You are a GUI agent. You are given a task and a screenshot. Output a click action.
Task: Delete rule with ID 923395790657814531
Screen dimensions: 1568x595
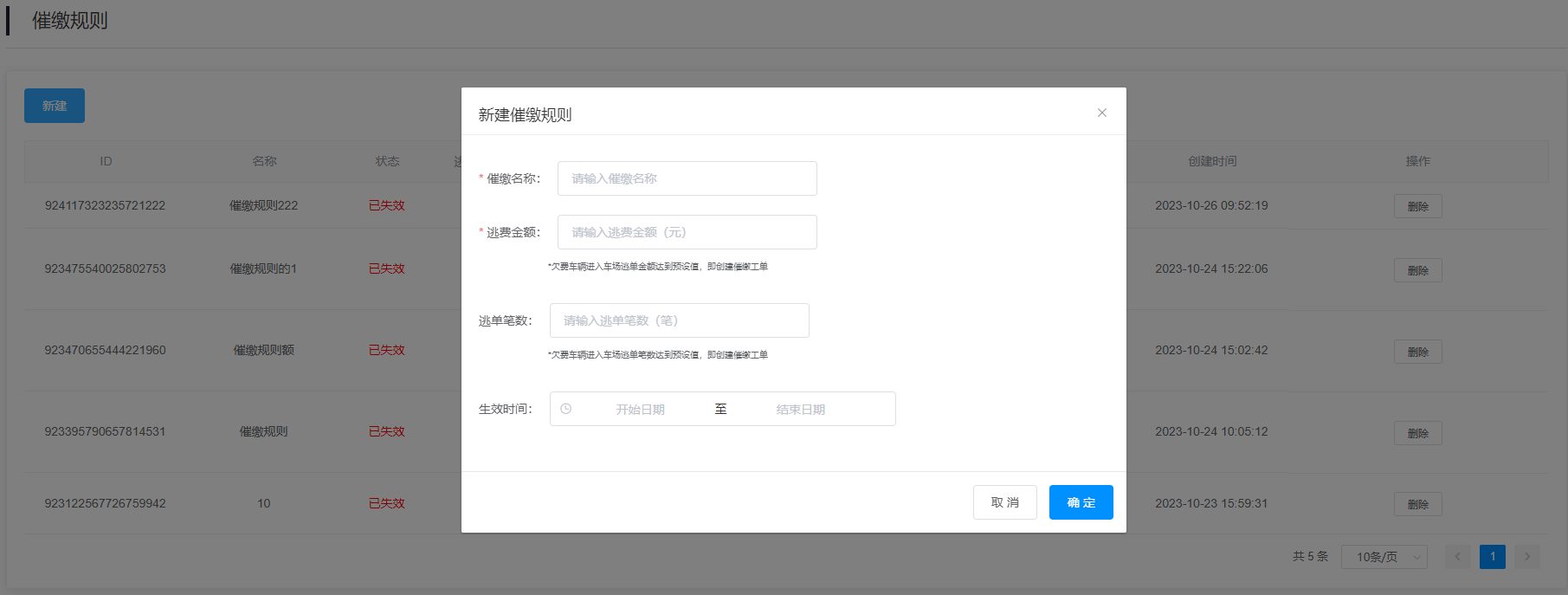point(1417,433)
